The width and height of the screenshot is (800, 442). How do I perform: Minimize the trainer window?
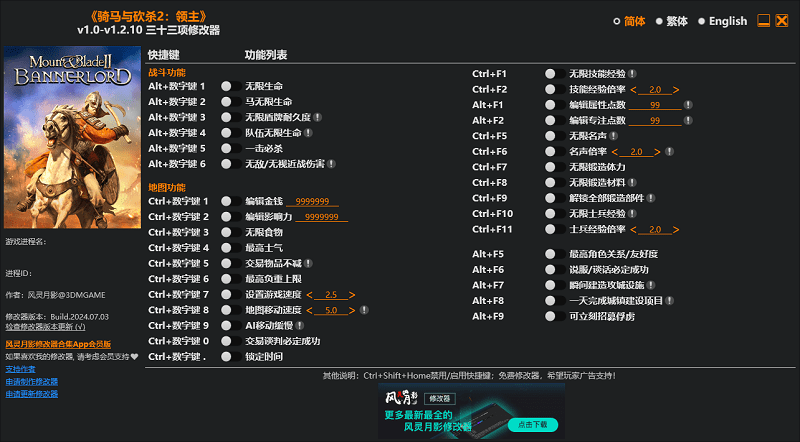click(x=763, y=21)
